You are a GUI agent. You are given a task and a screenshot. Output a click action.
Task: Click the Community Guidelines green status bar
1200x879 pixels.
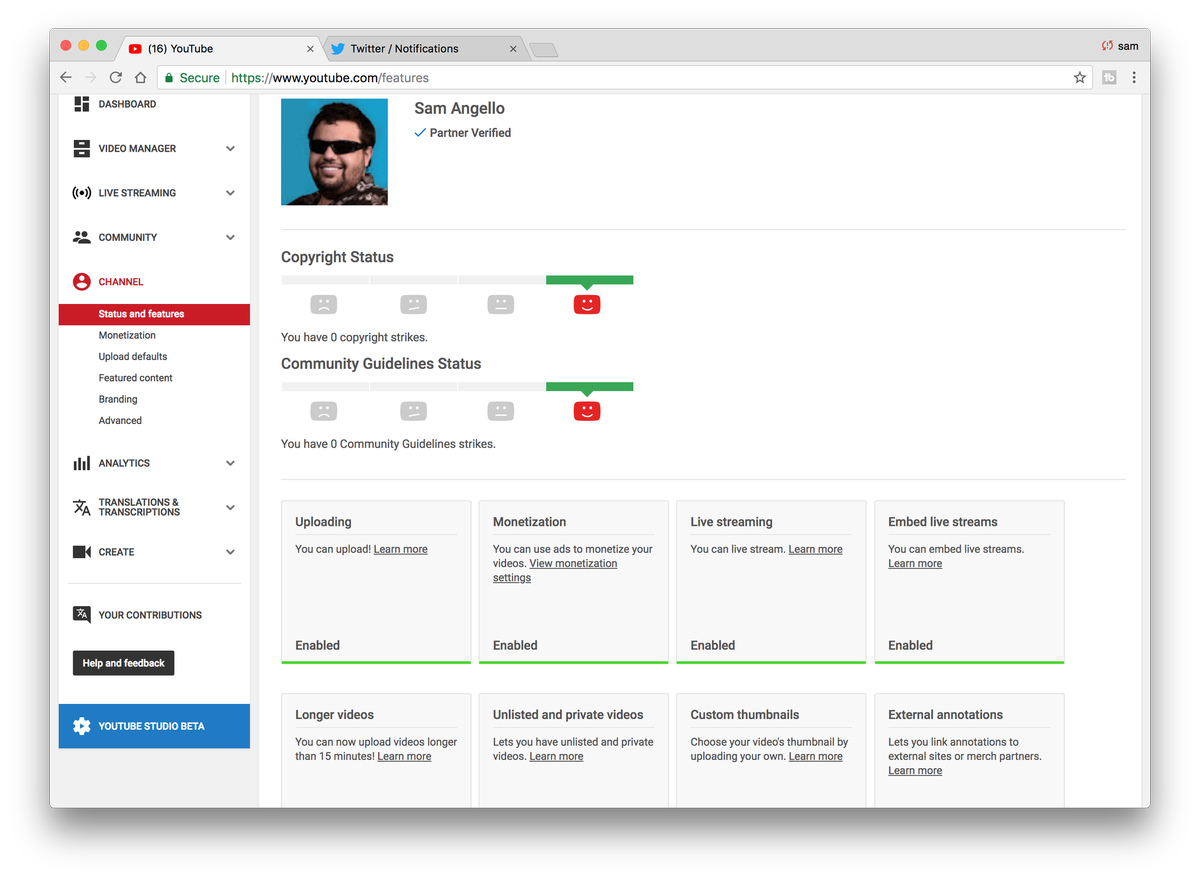coord(589,386)
